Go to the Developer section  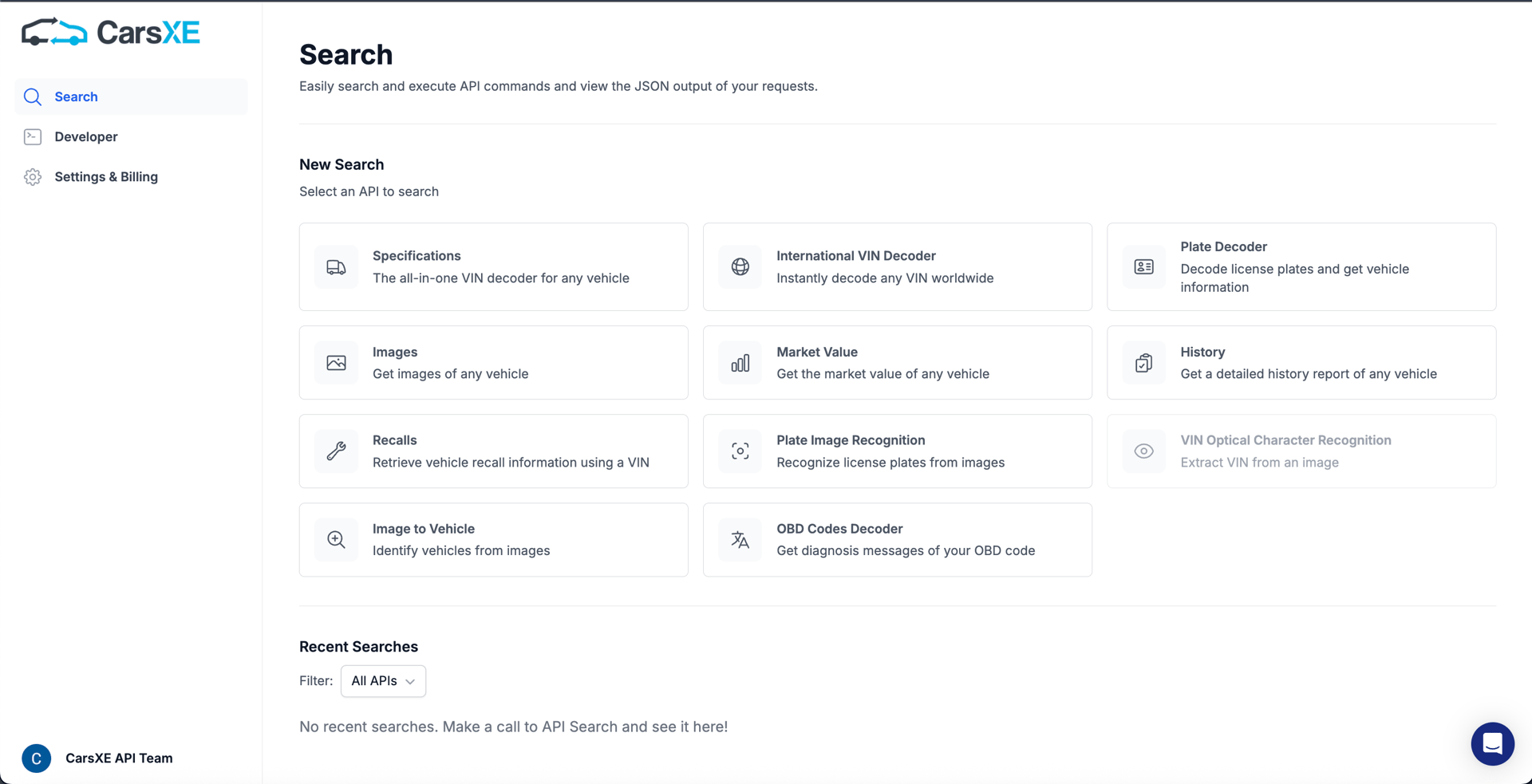[x=85, y=136]
